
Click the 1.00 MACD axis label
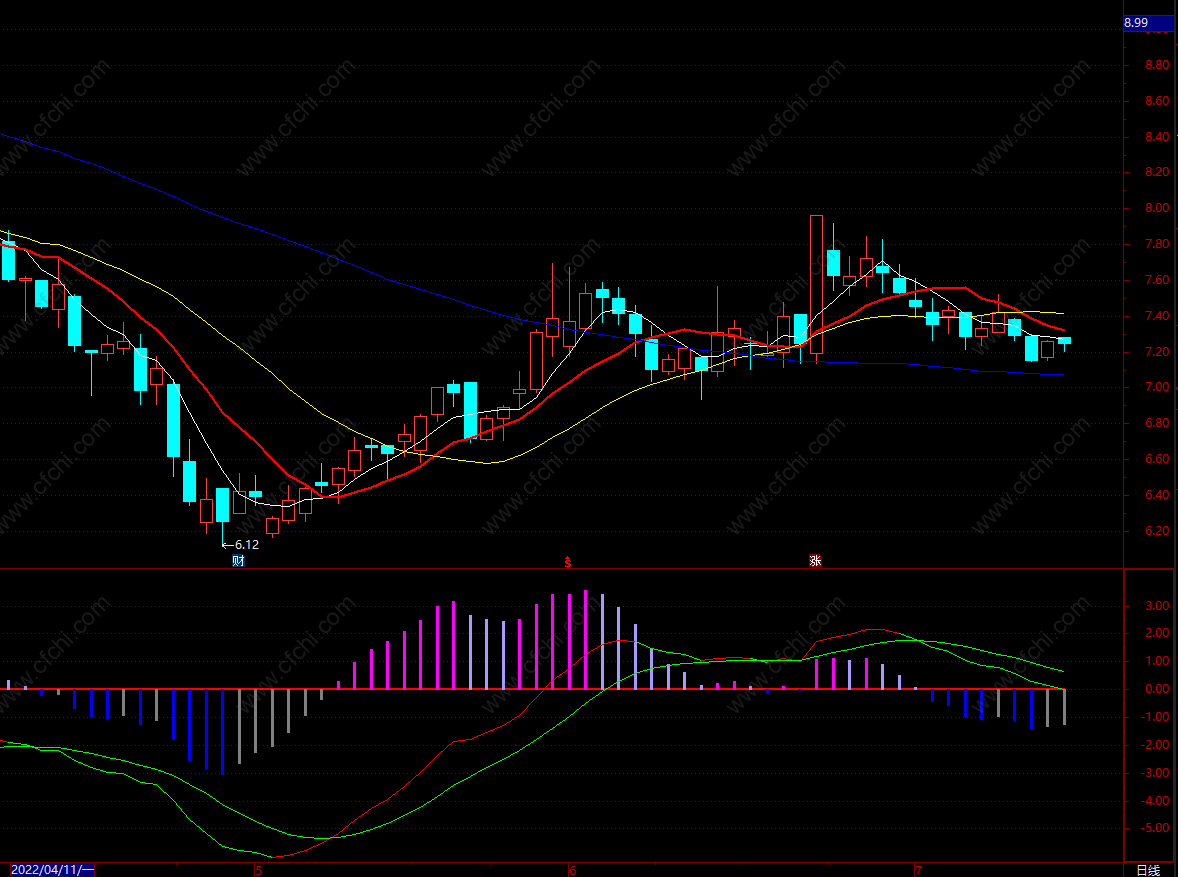click(1157, 661)
